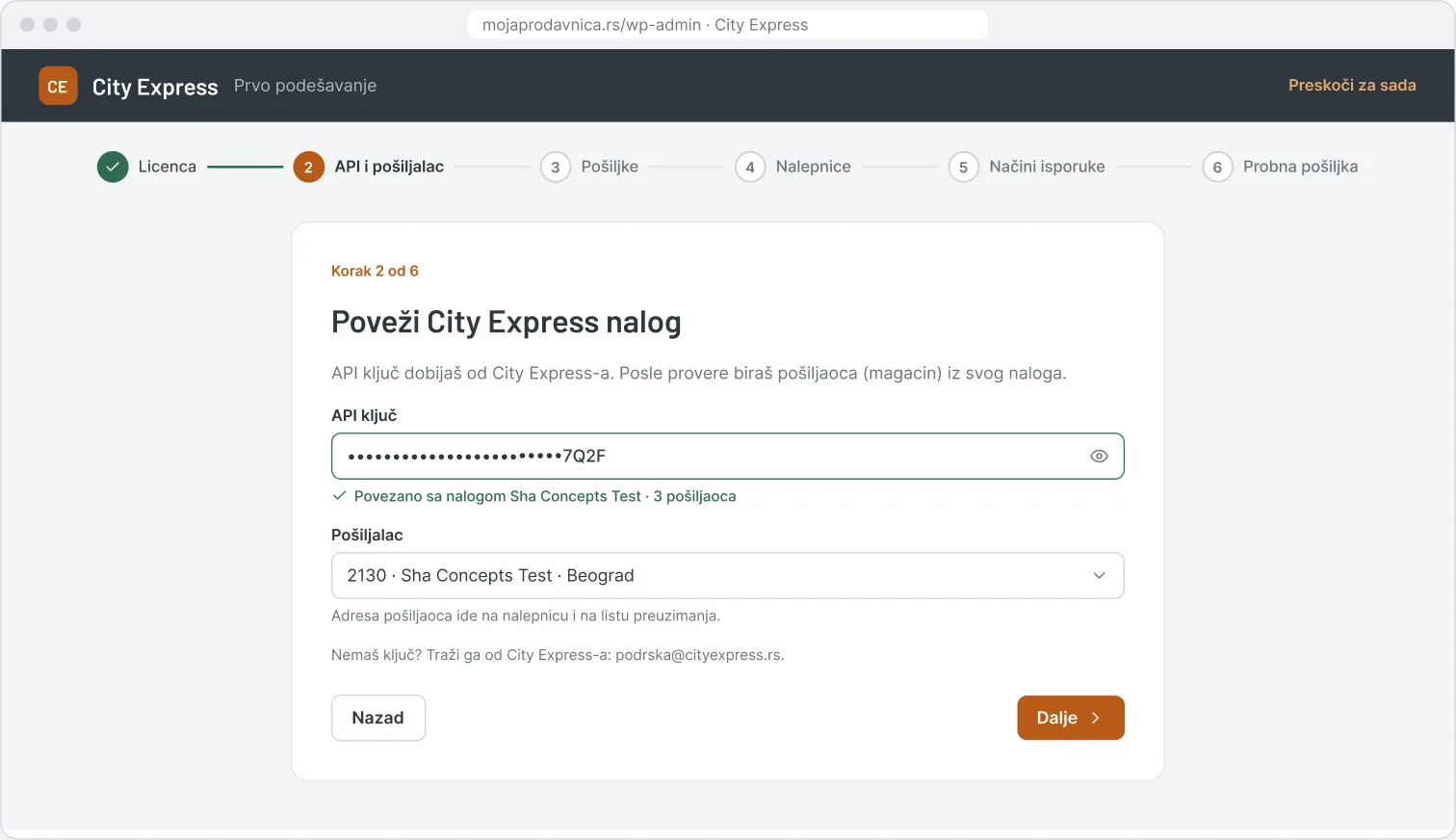The image size is (1456, 840).
Task: Click the orange CE logo icon
Action: pyautogui.click(x=58, y=86)
